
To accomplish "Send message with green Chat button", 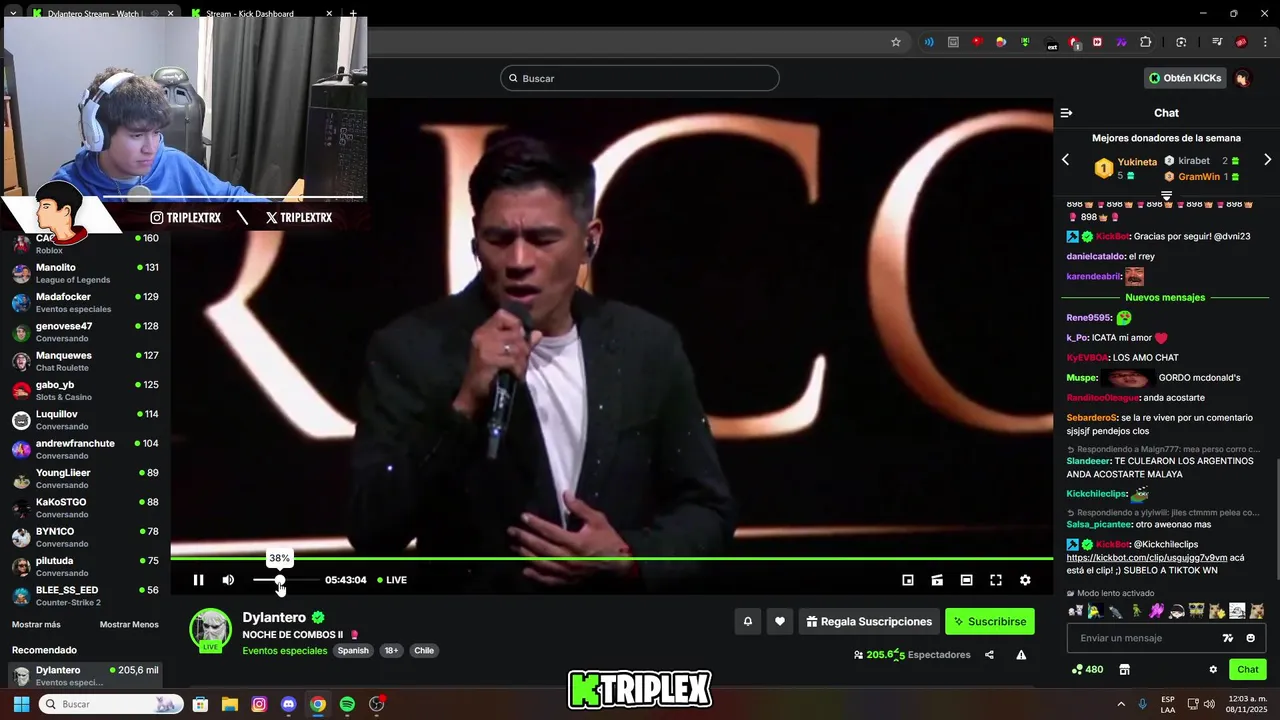I will pyautogui.click(x=1248, y=670).
